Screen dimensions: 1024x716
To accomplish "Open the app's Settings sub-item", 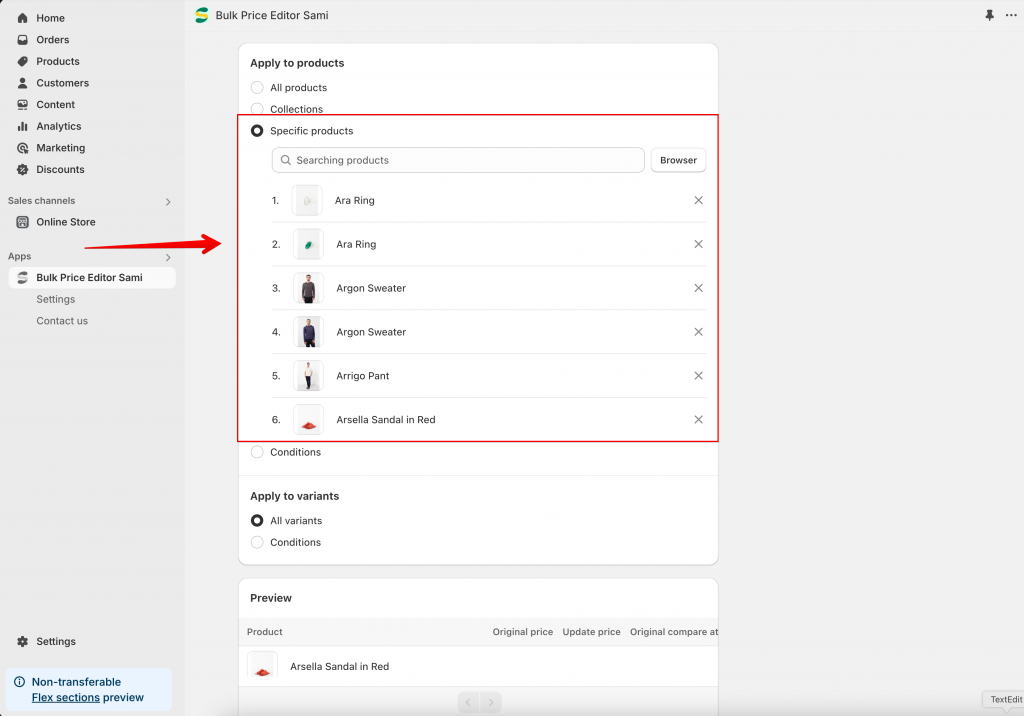I will [56, 299].
